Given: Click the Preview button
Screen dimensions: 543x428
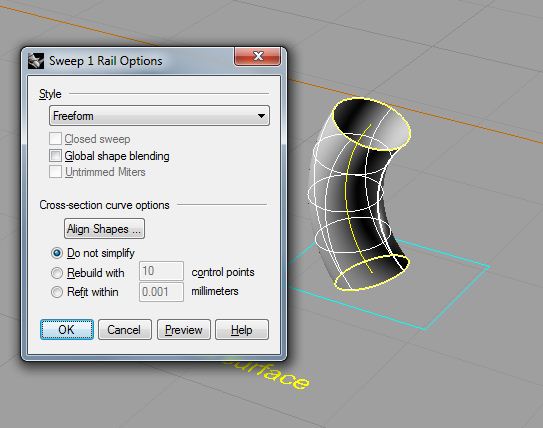Looking at the screenshot, I should tap(184, 329).
